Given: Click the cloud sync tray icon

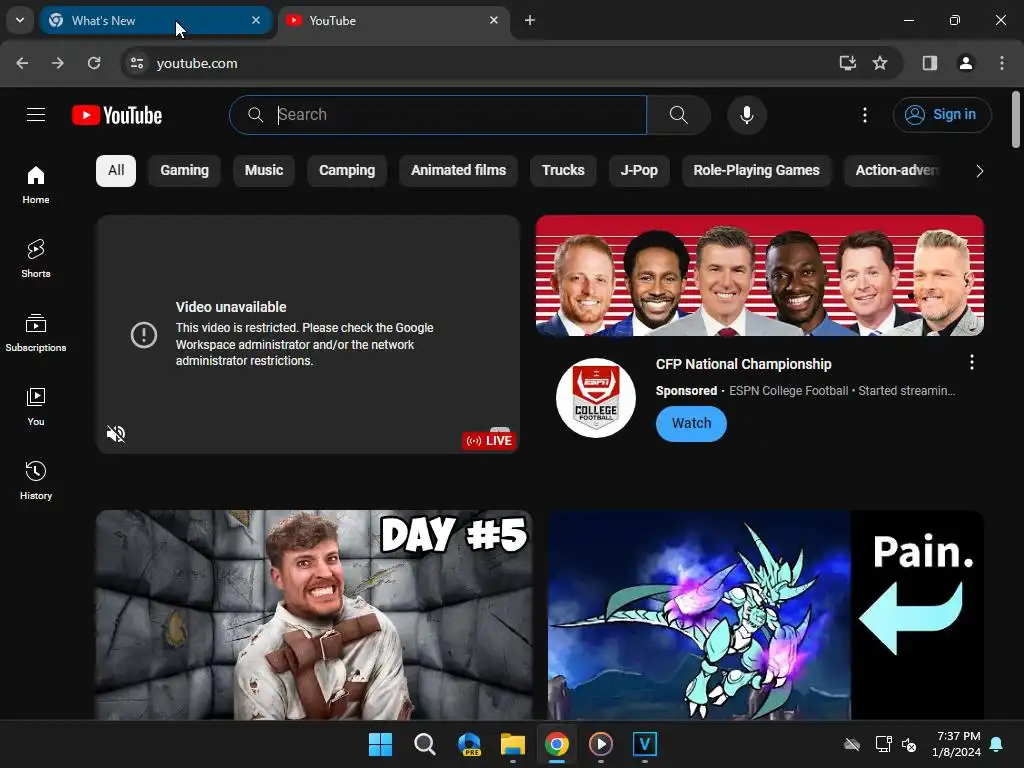Looking at the screenshot, I should click(852, 744).
